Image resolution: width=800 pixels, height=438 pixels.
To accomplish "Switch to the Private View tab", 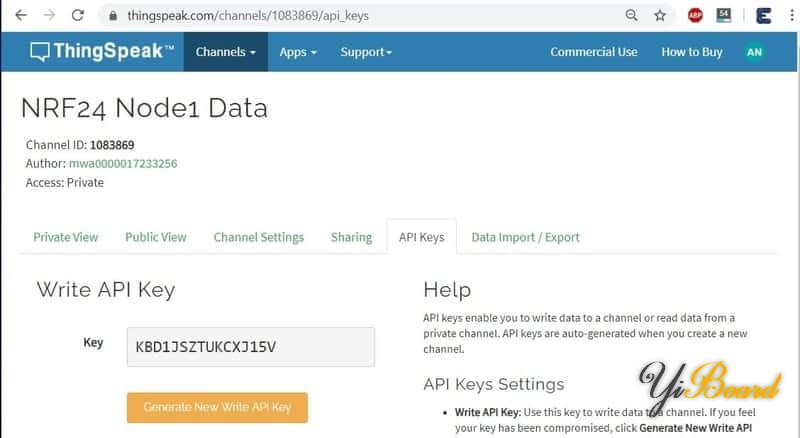I will point(66,237).
